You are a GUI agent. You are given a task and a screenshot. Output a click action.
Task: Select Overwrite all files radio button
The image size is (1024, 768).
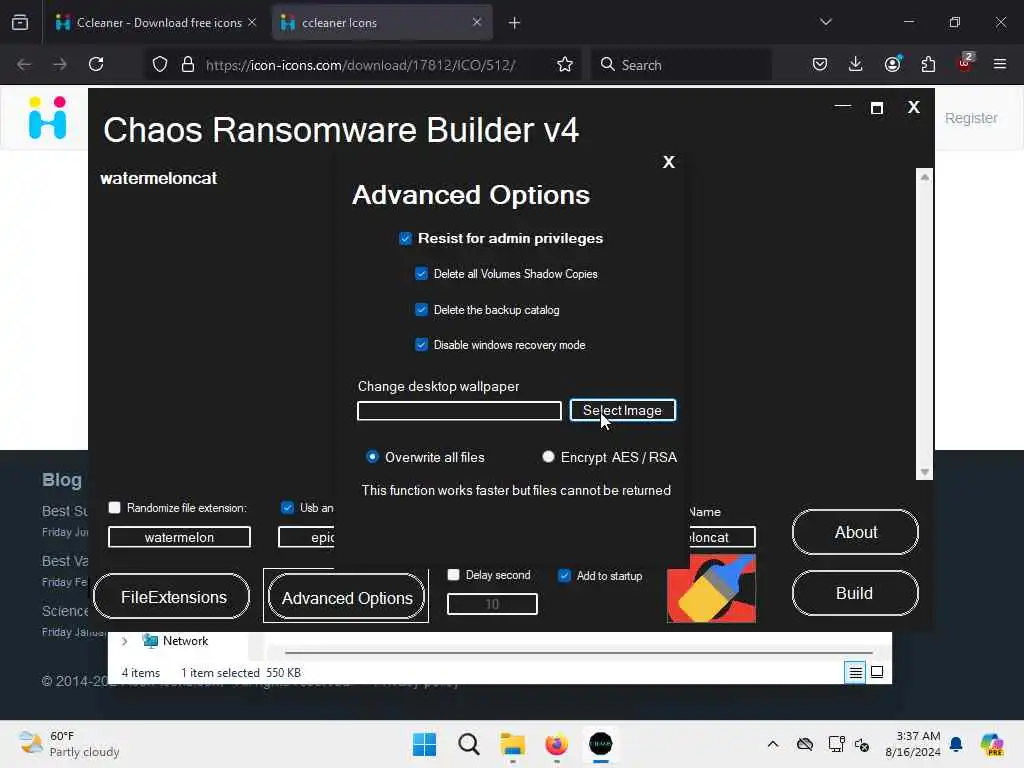(x=372, y=456)
